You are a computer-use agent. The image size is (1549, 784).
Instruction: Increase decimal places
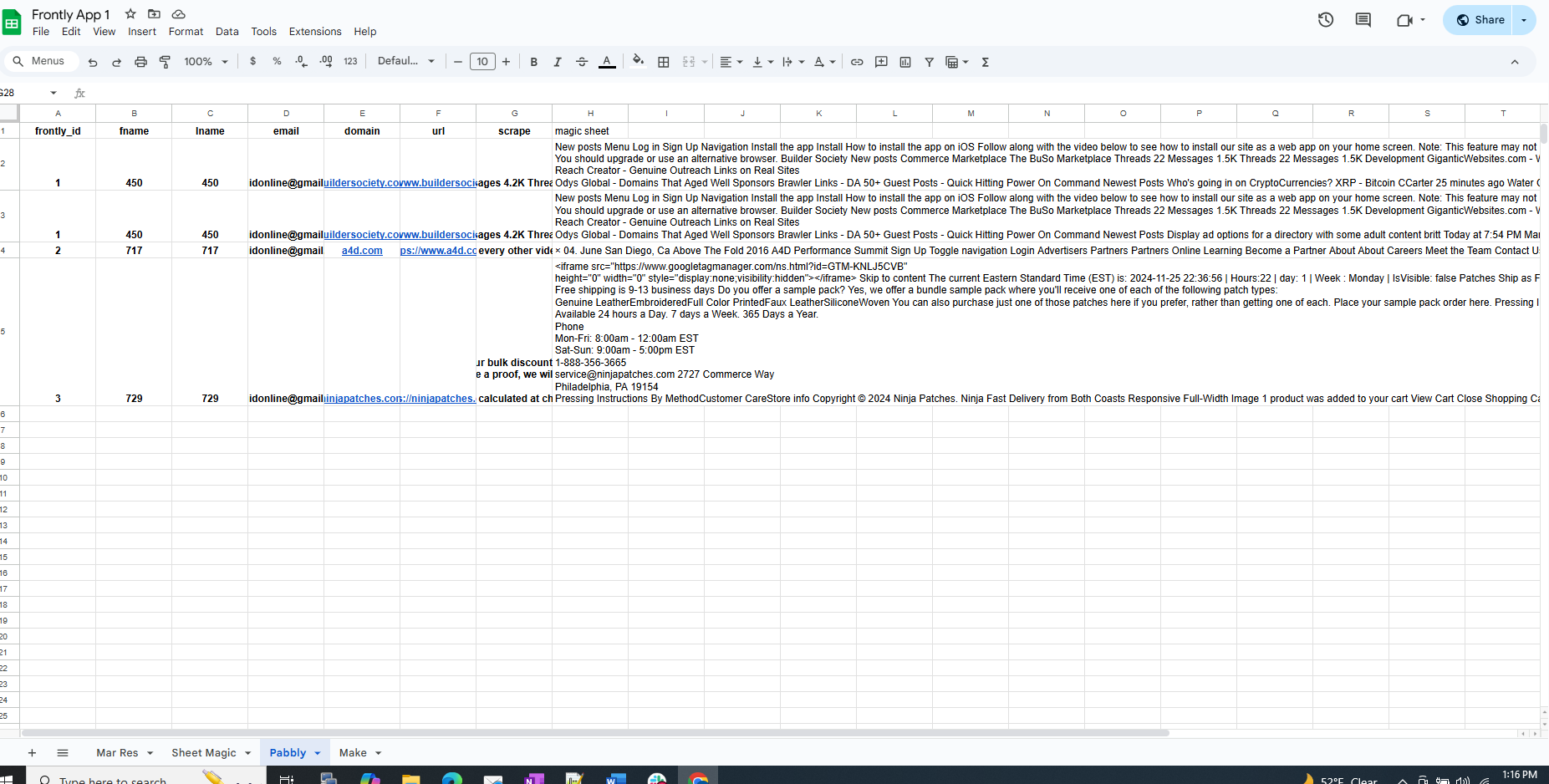(x=326, y=62)
